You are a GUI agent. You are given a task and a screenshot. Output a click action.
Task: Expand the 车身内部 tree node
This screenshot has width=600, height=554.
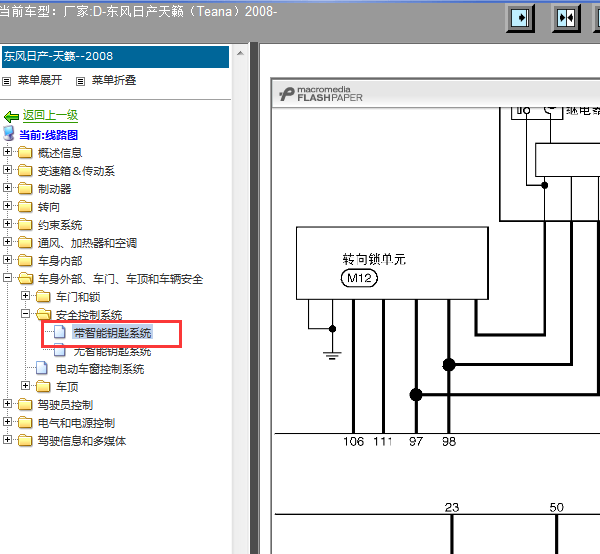pyautogui.click(x=7, y=259)
